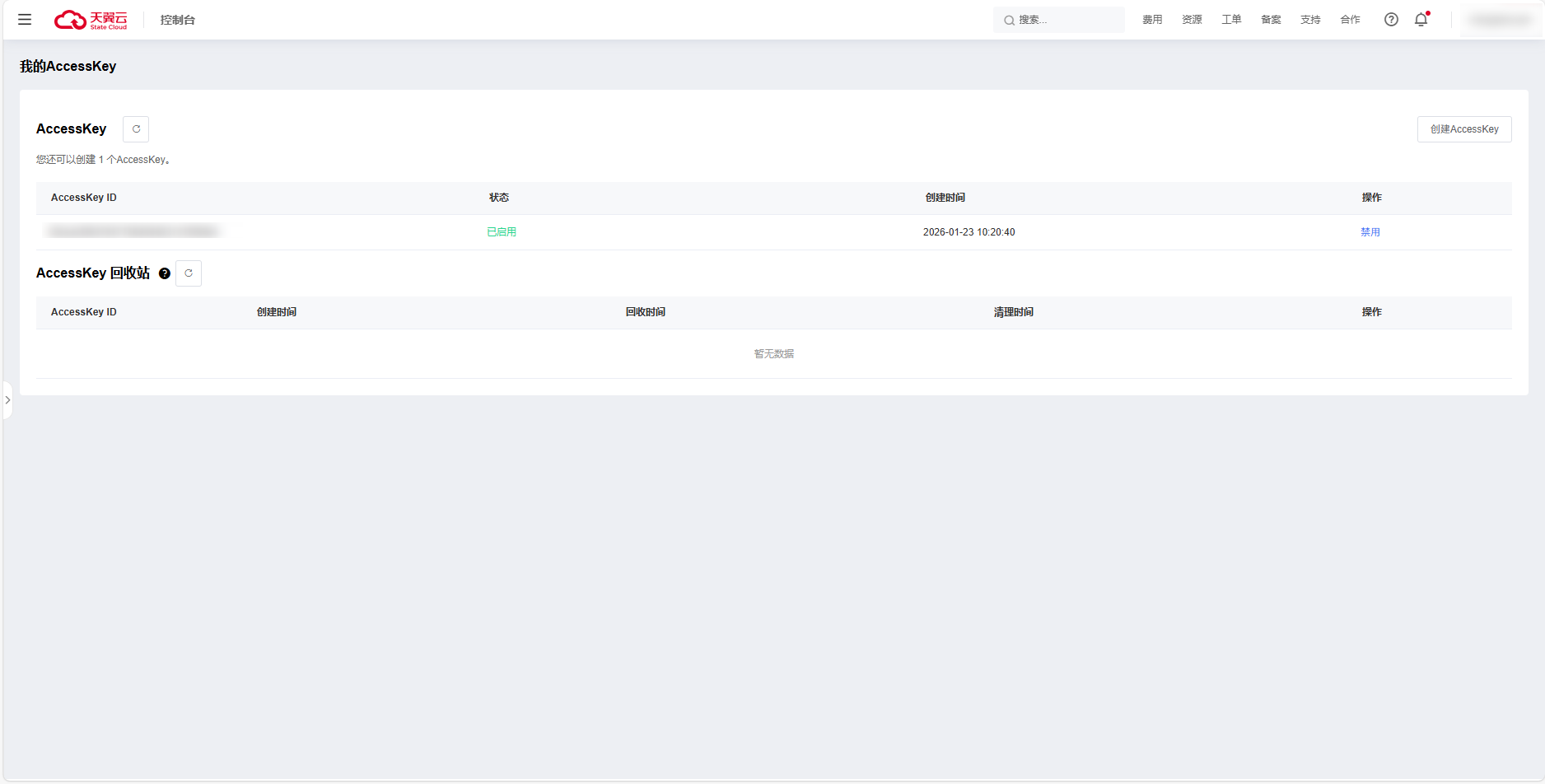The width and height of the screenshot is (1545, 784).
Task: Click the 创建AccessKey button
Action: tap(1463, 129)
